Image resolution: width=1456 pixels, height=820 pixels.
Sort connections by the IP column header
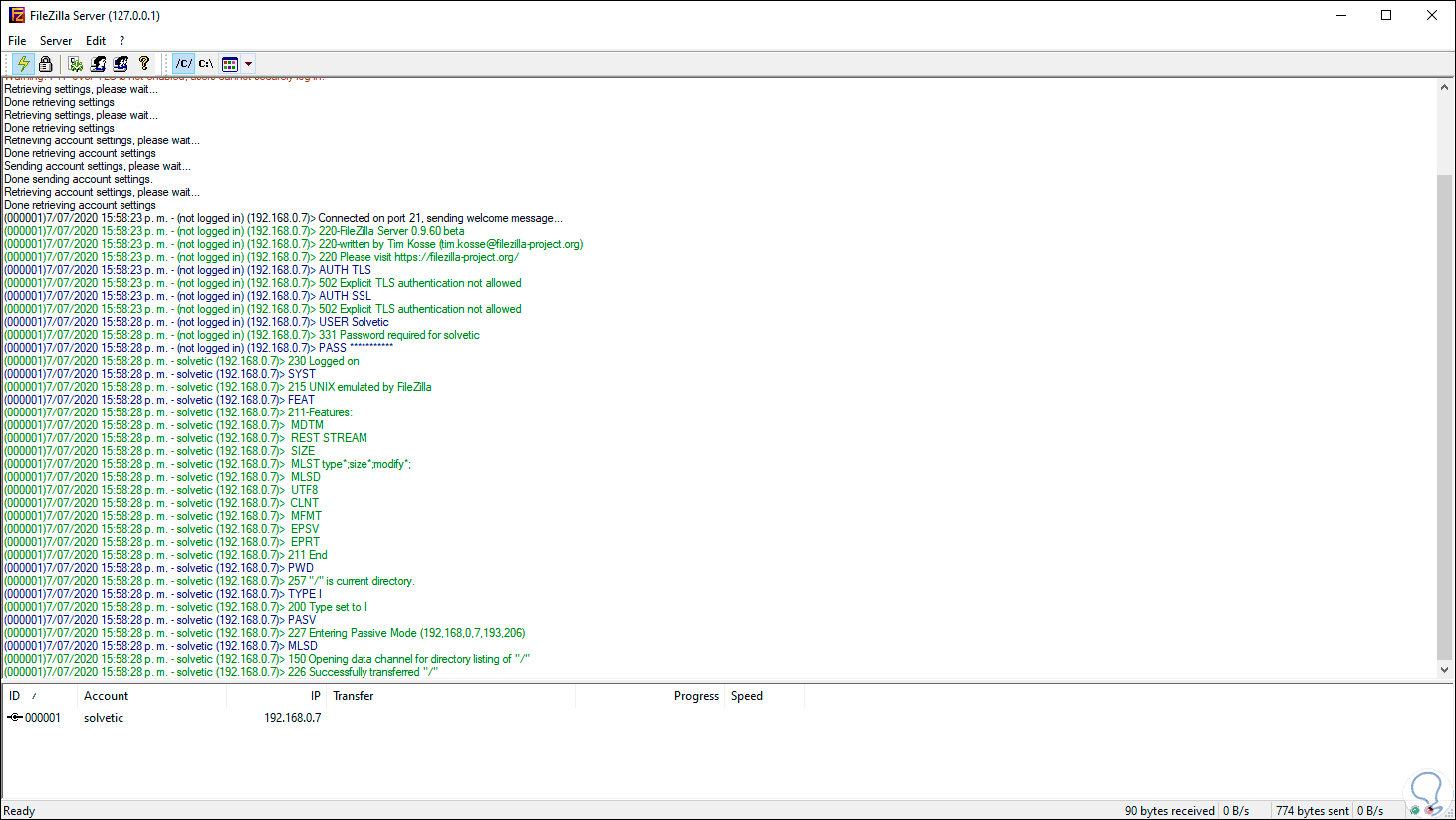pos(276,696)
